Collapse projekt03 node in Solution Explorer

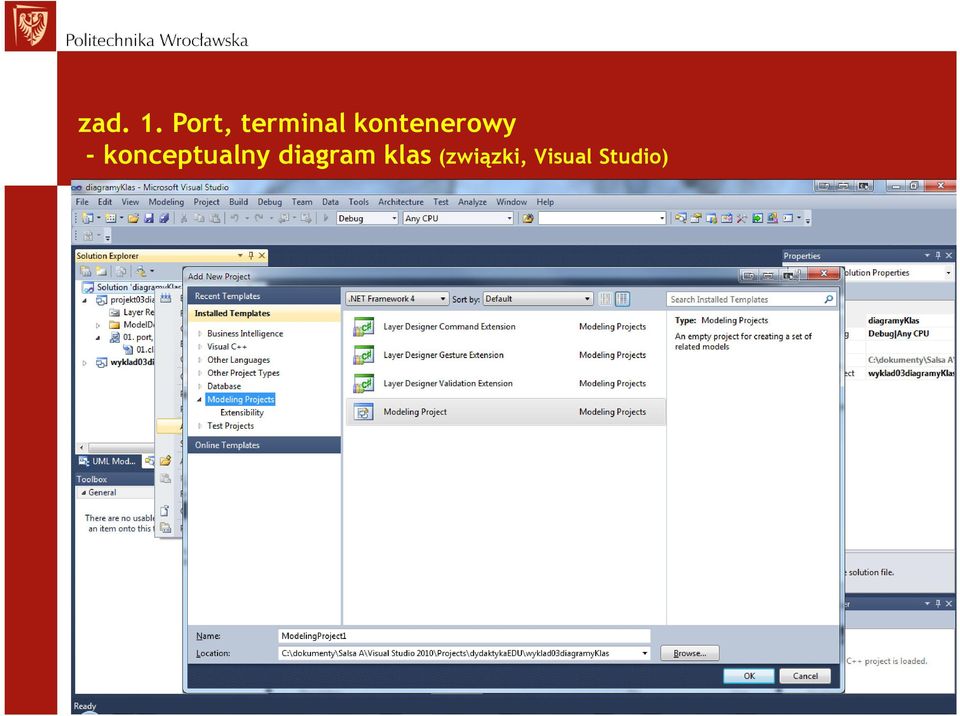point(84,300)
